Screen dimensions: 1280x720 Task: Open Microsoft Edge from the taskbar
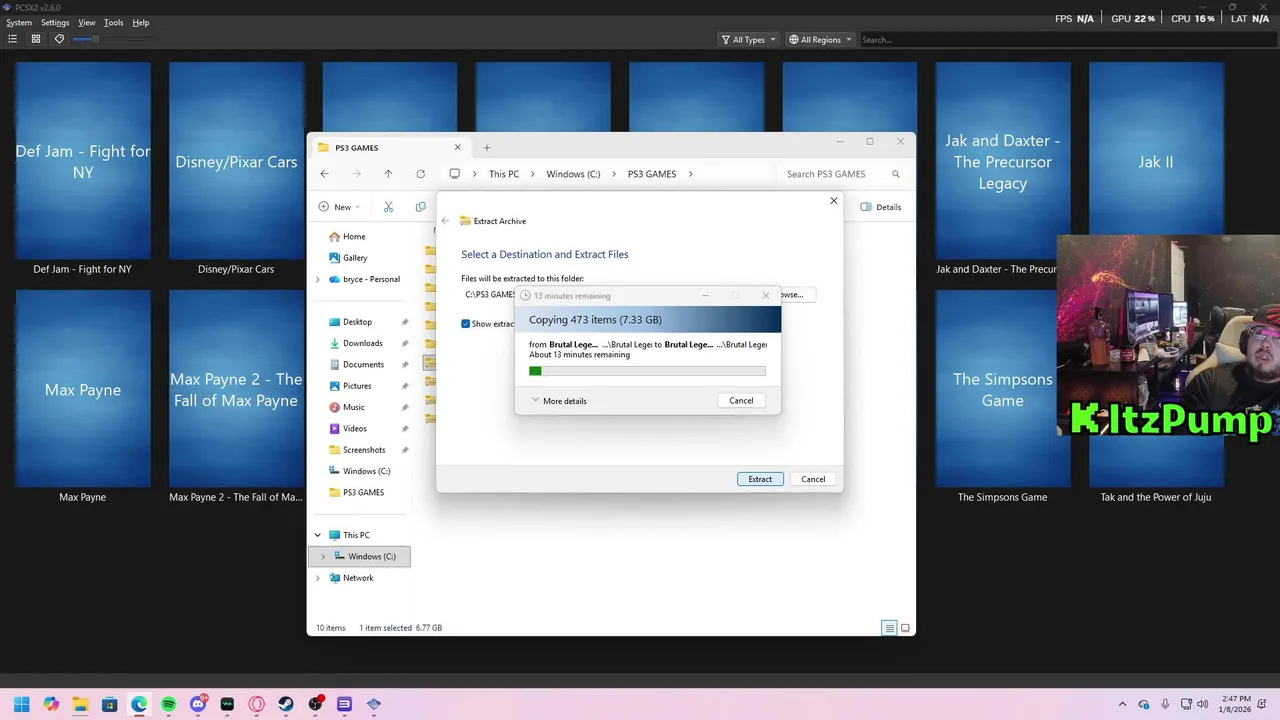point(139,704)
